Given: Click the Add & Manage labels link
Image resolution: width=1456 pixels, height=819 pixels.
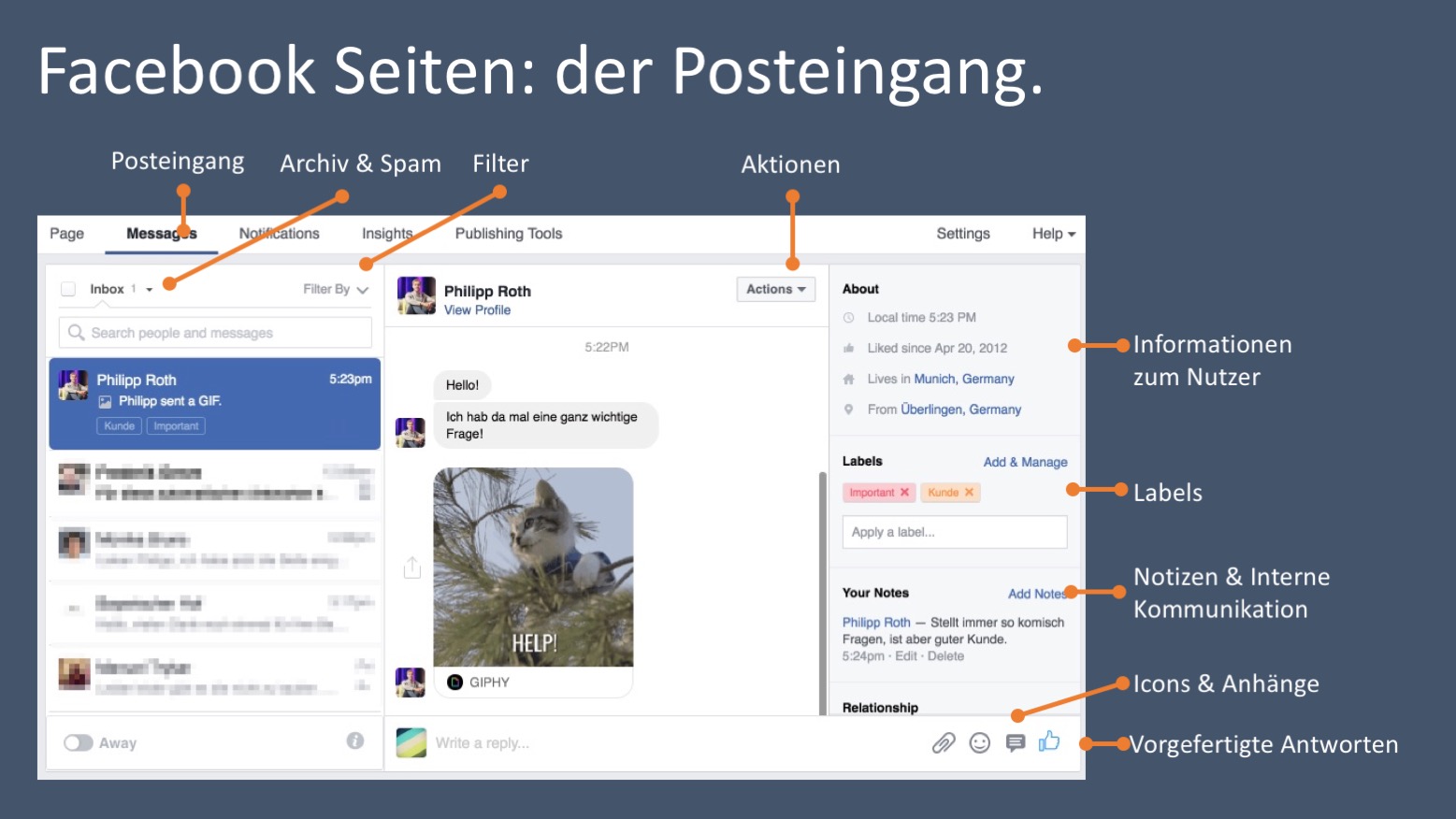Looking at the screenshot, I should click(x=1025, y=462).
